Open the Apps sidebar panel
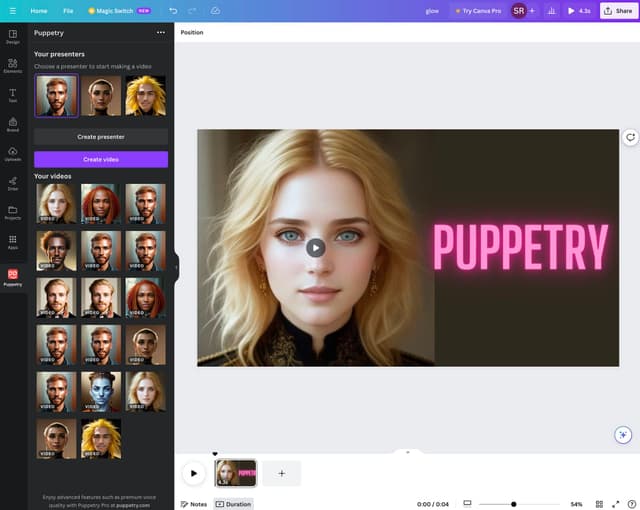The height and width of the screenshot is (510, 640). pos(13,242)
